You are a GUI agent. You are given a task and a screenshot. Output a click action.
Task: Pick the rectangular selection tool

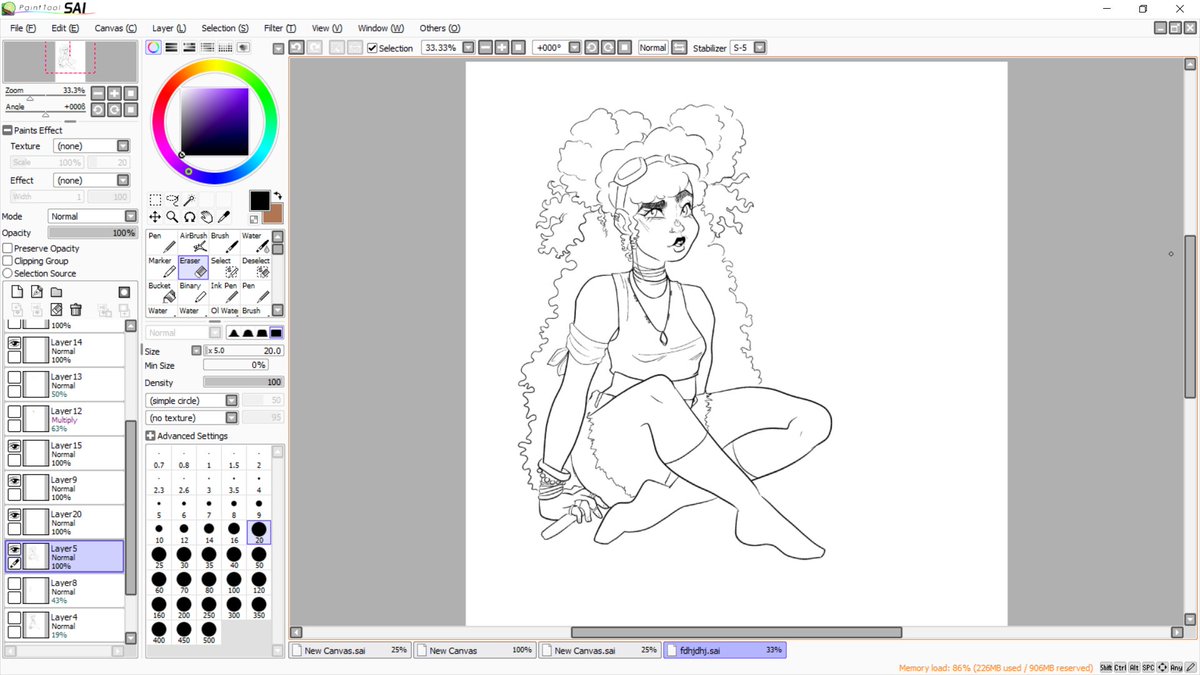click(x=155, y=201)
